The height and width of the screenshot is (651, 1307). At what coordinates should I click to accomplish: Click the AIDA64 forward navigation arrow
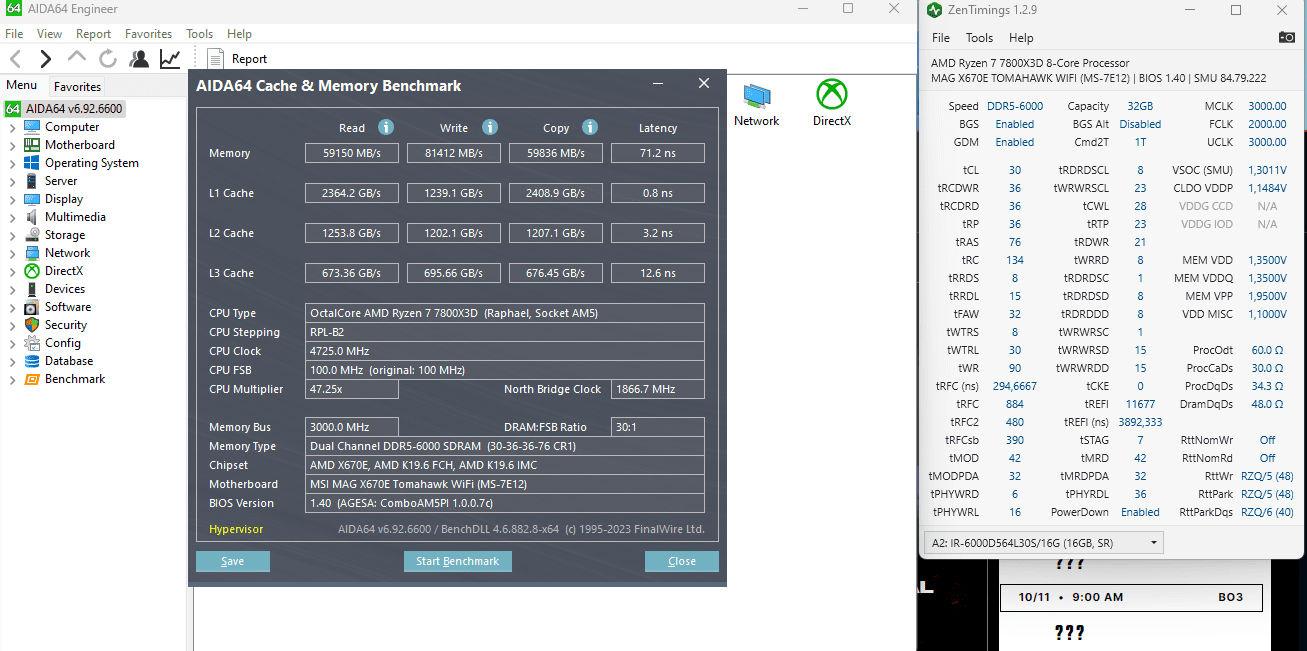(45, 59)
